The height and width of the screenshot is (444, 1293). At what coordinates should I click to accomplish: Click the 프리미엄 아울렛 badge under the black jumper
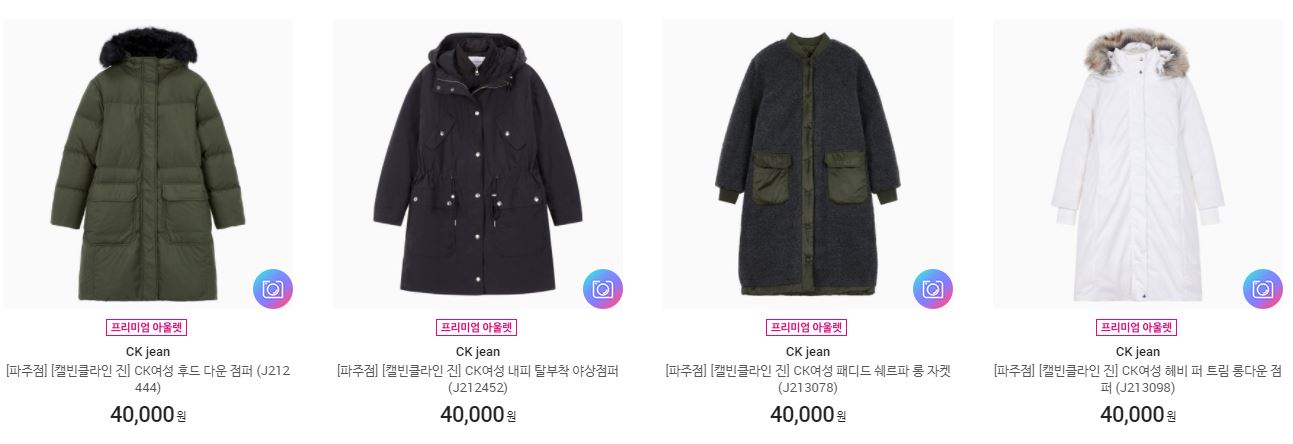[478, 327]
